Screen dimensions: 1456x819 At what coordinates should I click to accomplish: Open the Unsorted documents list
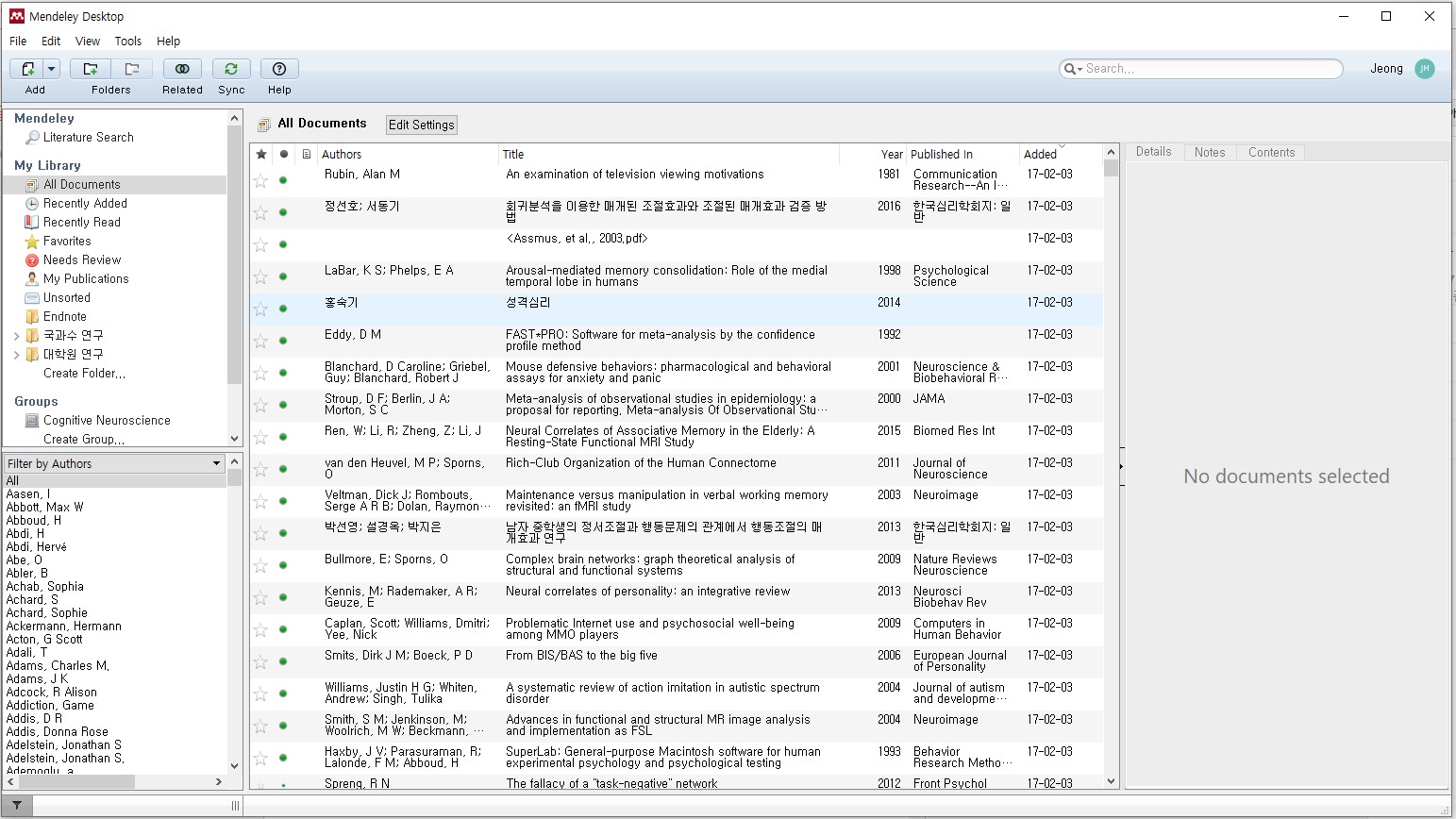pos(66,298)
